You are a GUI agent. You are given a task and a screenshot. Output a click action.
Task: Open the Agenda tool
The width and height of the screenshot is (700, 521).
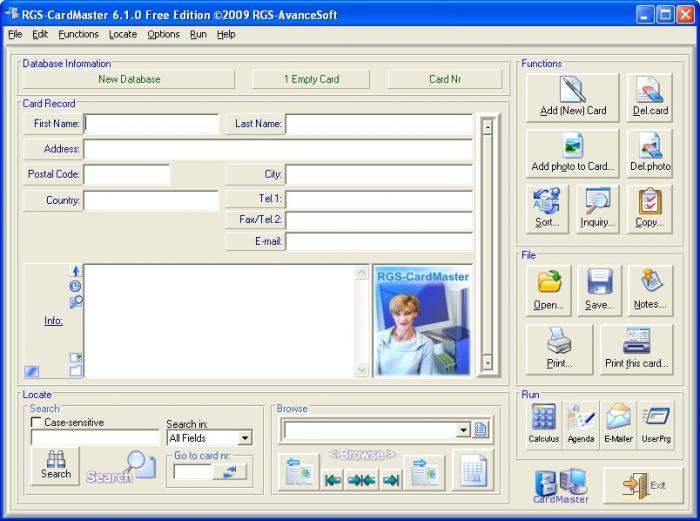[x=581, y=424]
